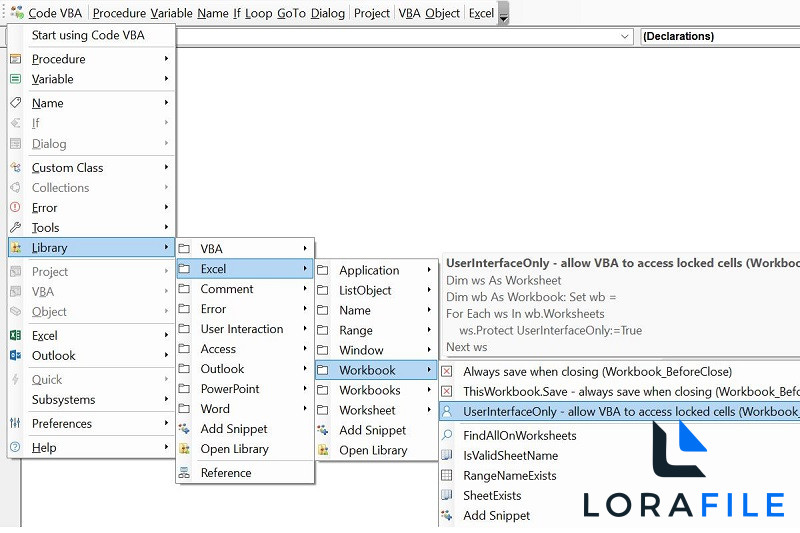Image resolution: width=800 pixels, height=533 pixels.
Task: Click the FindAllOnWorksheets magnifier icon
Action: (x=446, y=435)
